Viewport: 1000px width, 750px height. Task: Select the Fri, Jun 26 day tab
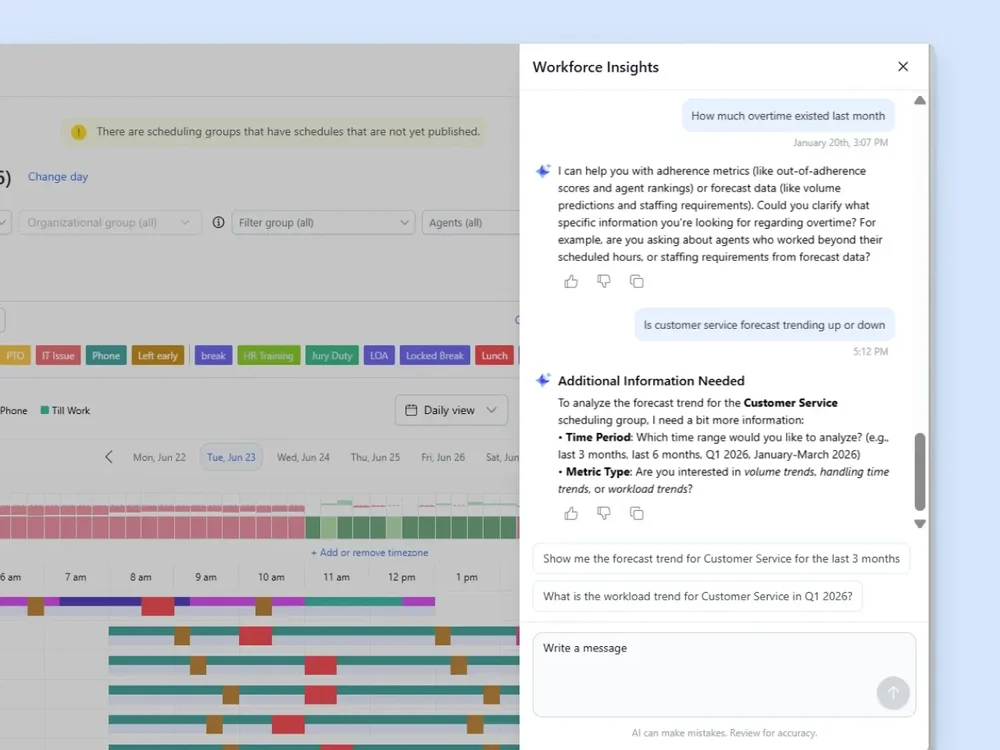[x=443, y=457]
